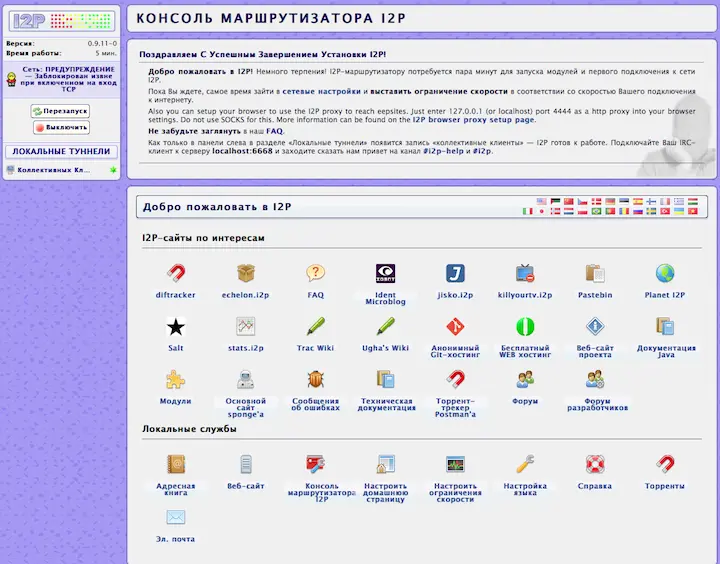Switch language with the Vietnamese flag

(x=692, y=211)
